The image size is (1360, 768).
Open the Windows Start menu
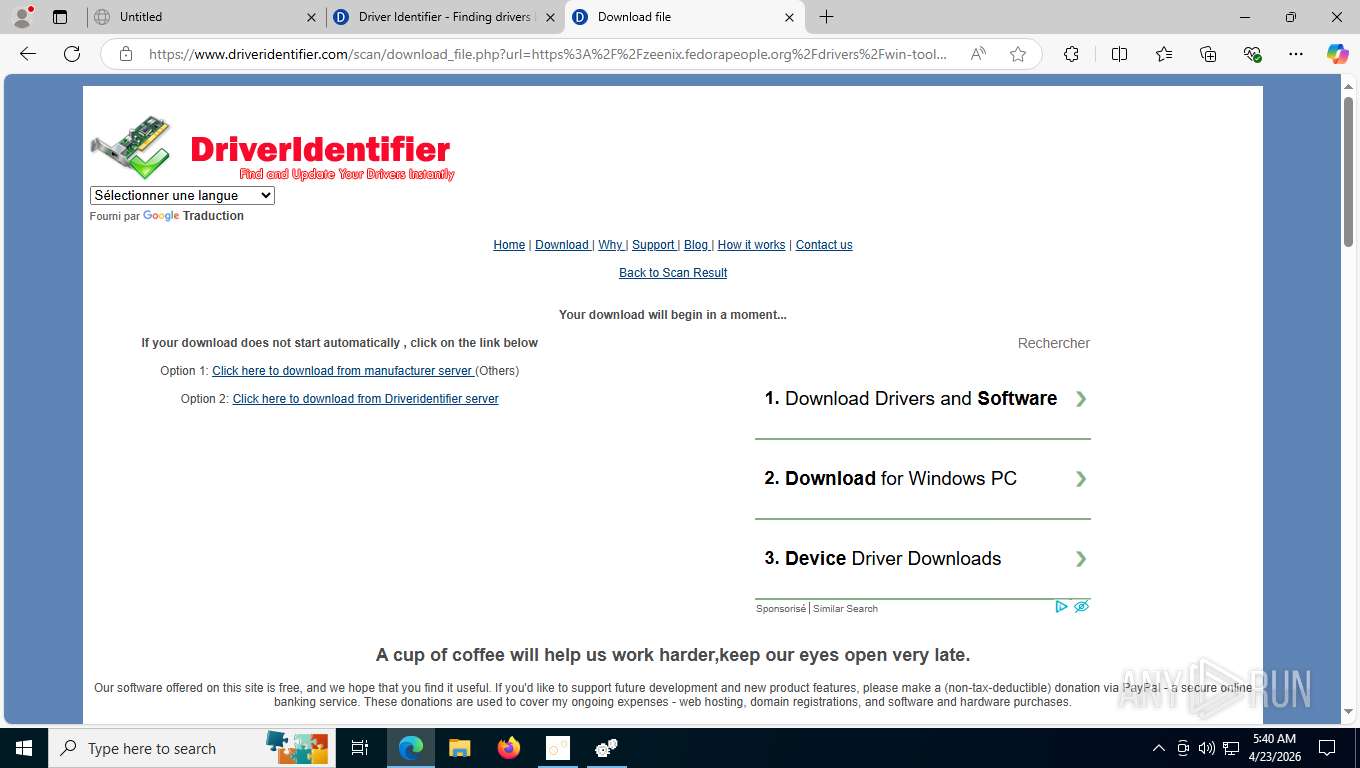(x=23, y=748)
